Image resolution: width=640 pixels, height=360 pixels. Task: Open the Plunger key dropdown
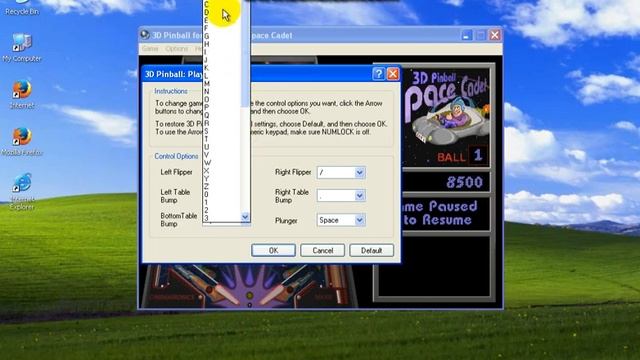tap(359, 220)
